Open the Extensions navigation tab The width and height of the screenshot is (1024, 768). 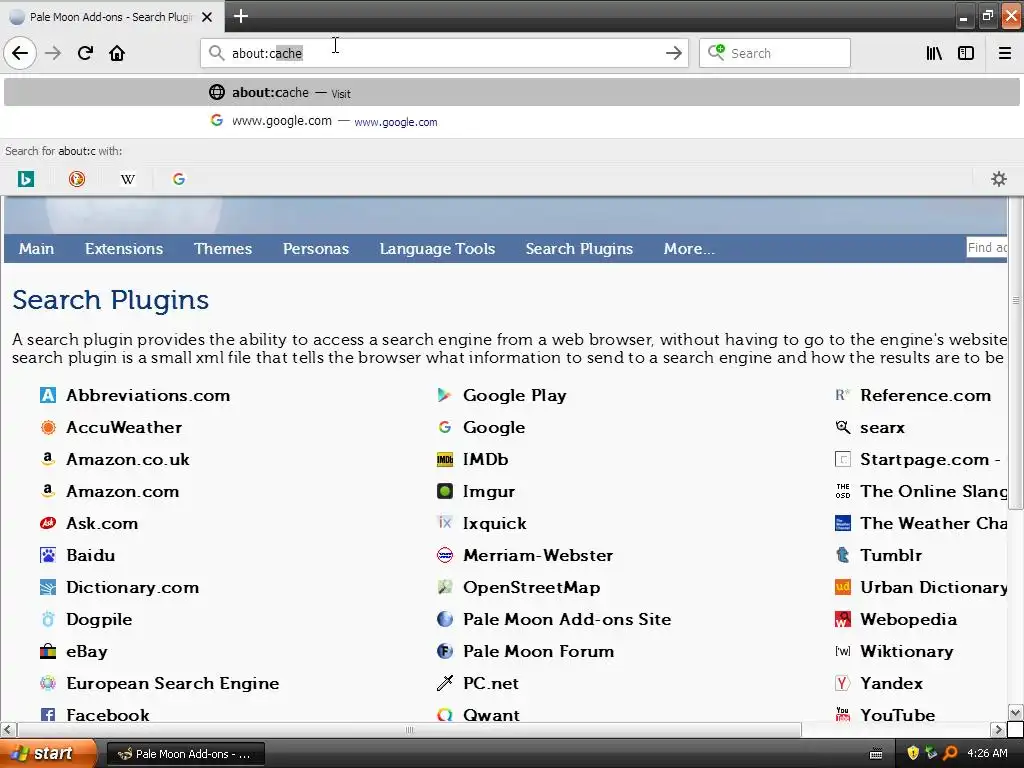124,249
